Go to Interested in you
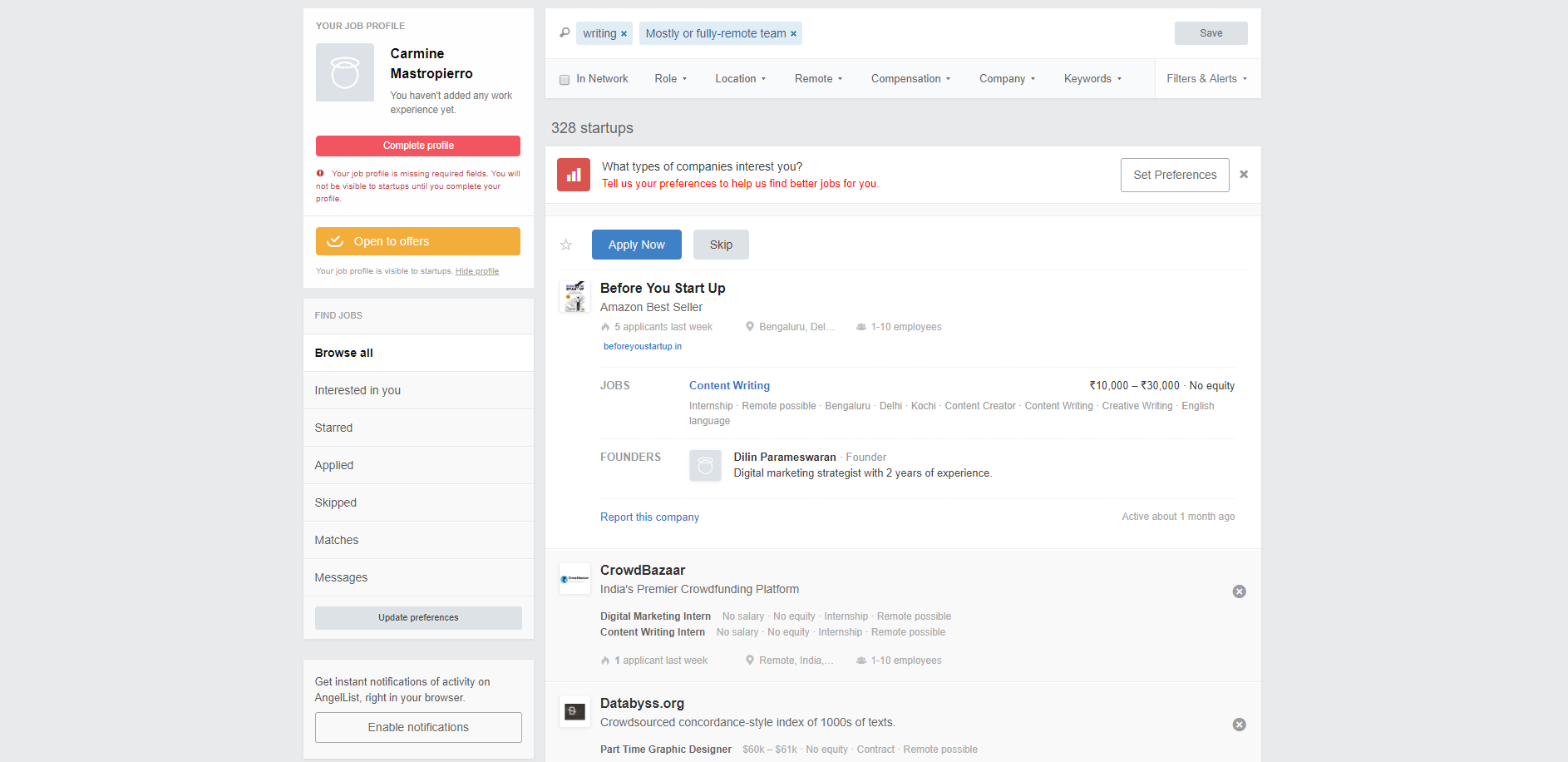1568x762 pixels. [418, 390]
